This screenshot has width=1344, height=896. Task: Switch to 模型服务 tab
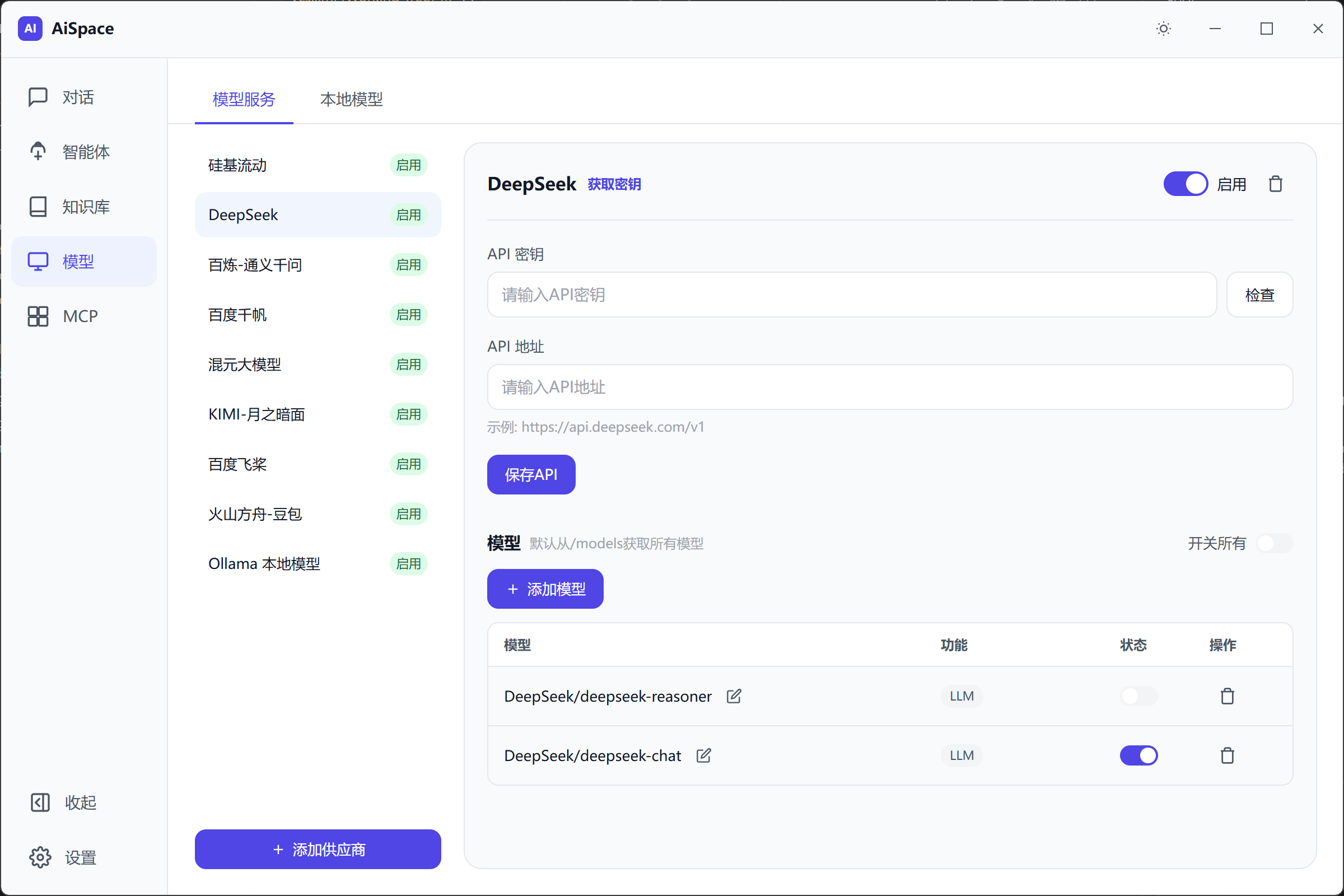point(244,100)
